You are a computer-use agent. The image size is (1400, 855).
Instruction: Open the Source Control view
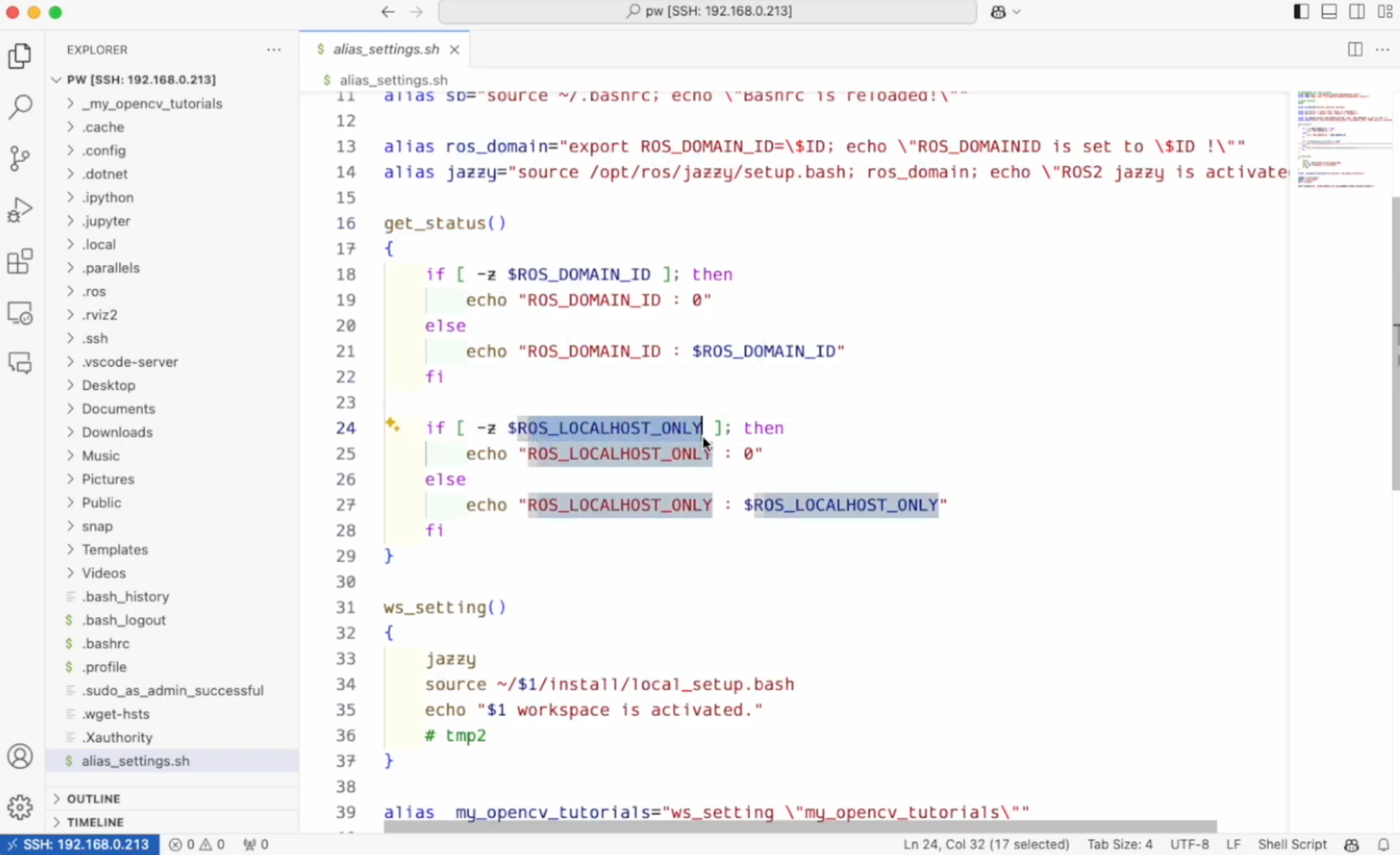tap(20, 158)
